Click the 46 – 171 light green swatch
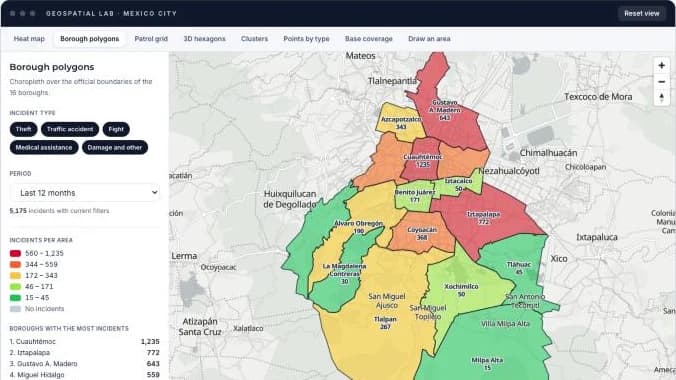Screen dimensions: 676x380 tap(16, 287)
